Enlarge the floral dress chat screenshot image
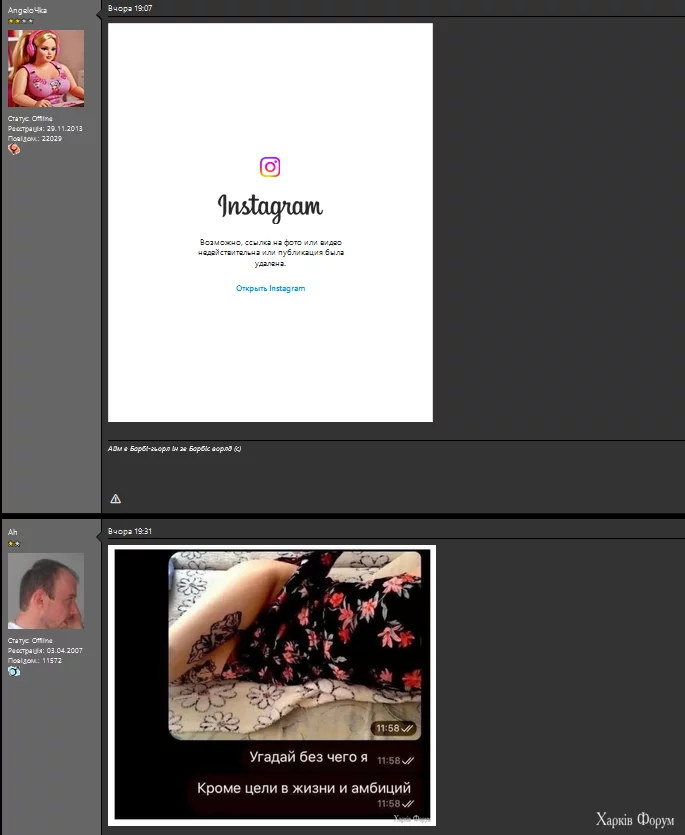The image size is (685, 835). point(272,685)
